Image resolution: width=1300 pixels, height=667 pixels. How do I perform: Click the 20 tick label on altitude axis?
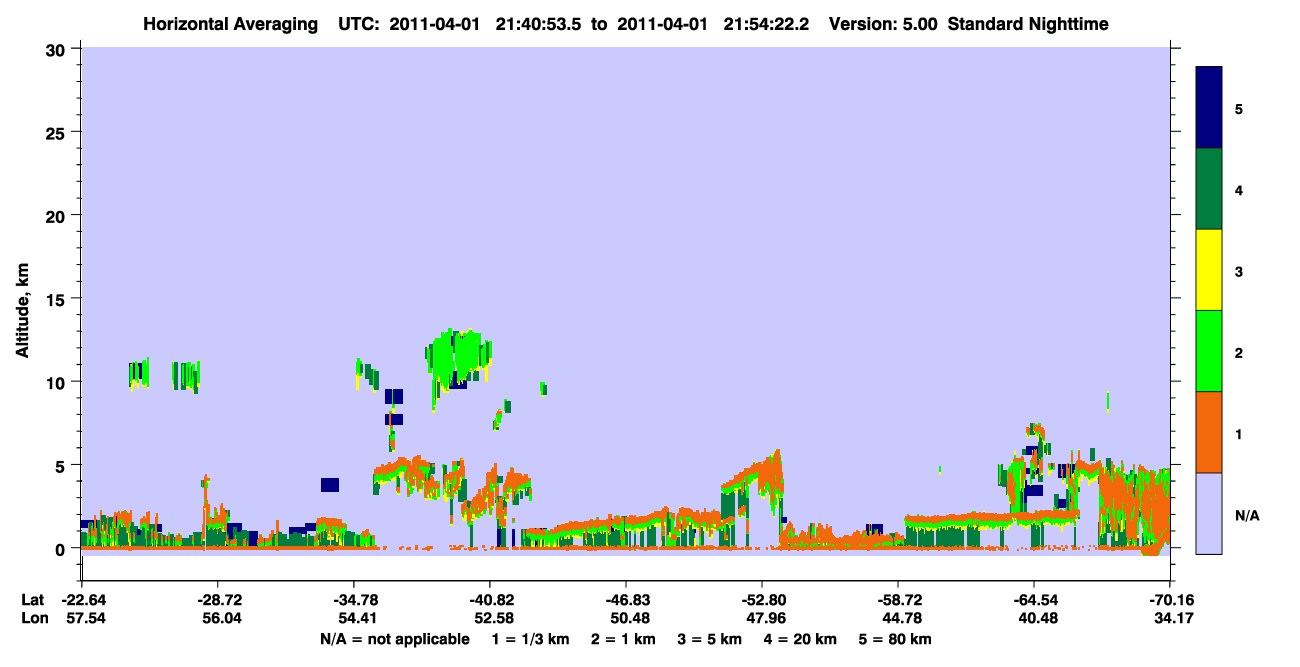(58, 215)
